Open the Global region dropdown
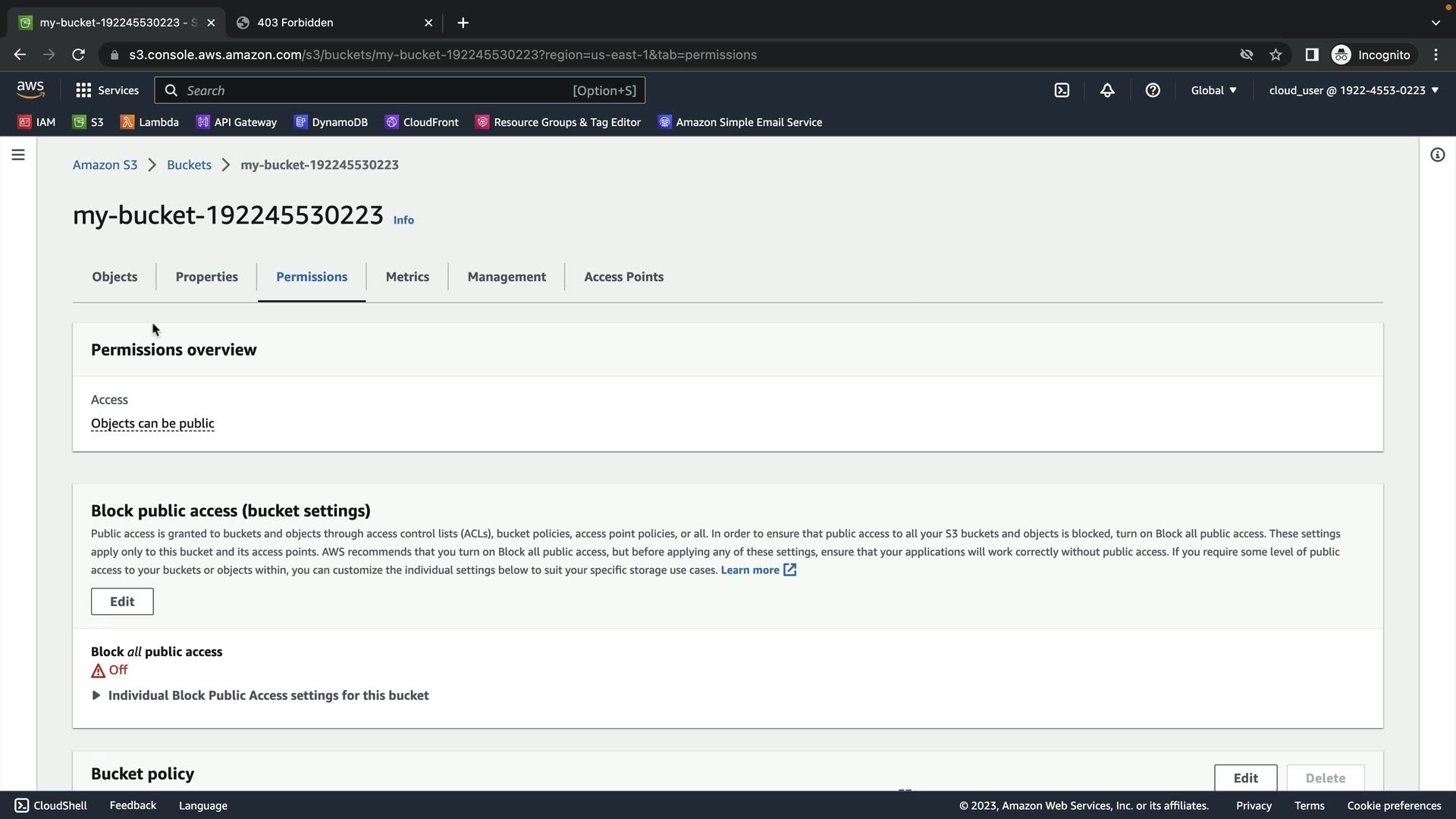 [x=1213, y=90]
